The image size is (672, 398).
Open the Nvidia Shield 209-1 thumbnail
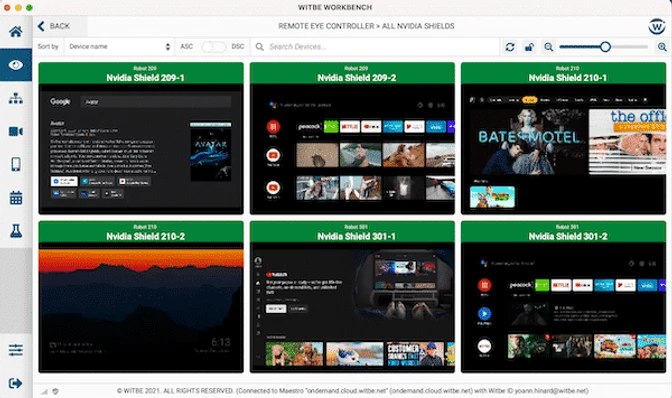[141, 149]
